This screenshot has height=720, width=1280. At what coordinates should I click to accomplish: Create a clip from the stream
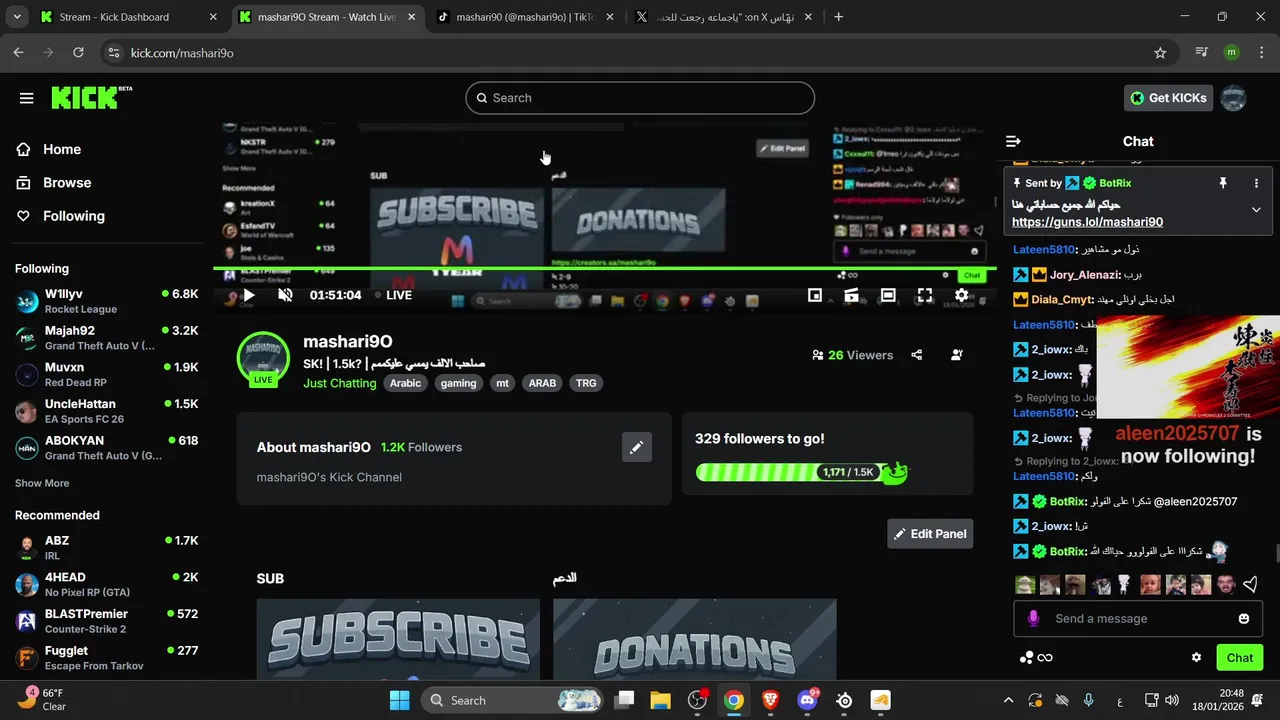(x=851, y=295)
